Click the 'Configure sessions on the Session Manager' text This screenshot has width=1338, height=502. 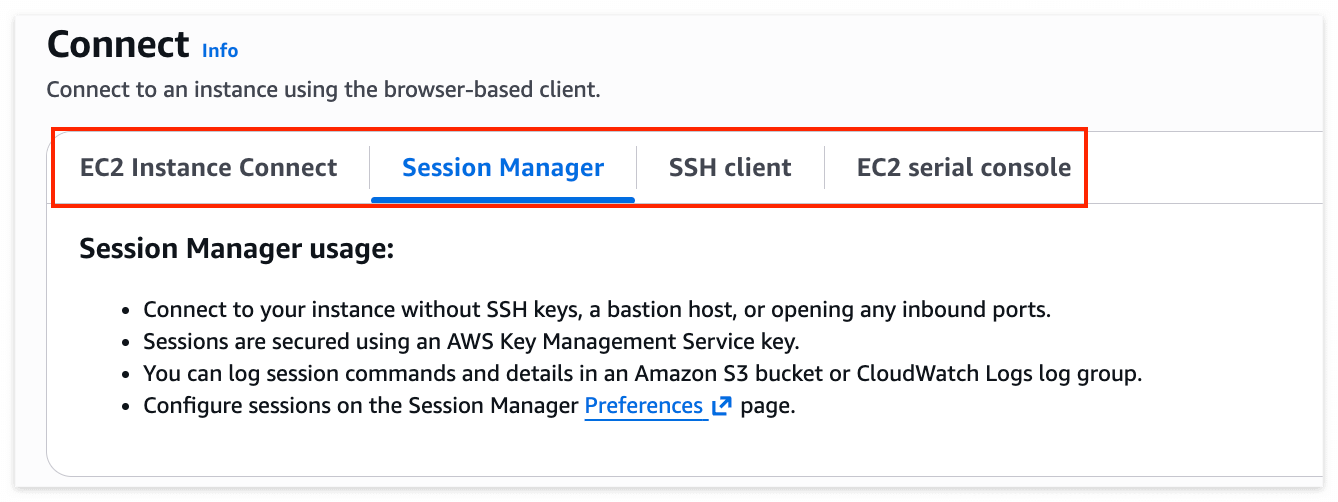(x=362, y=406)
